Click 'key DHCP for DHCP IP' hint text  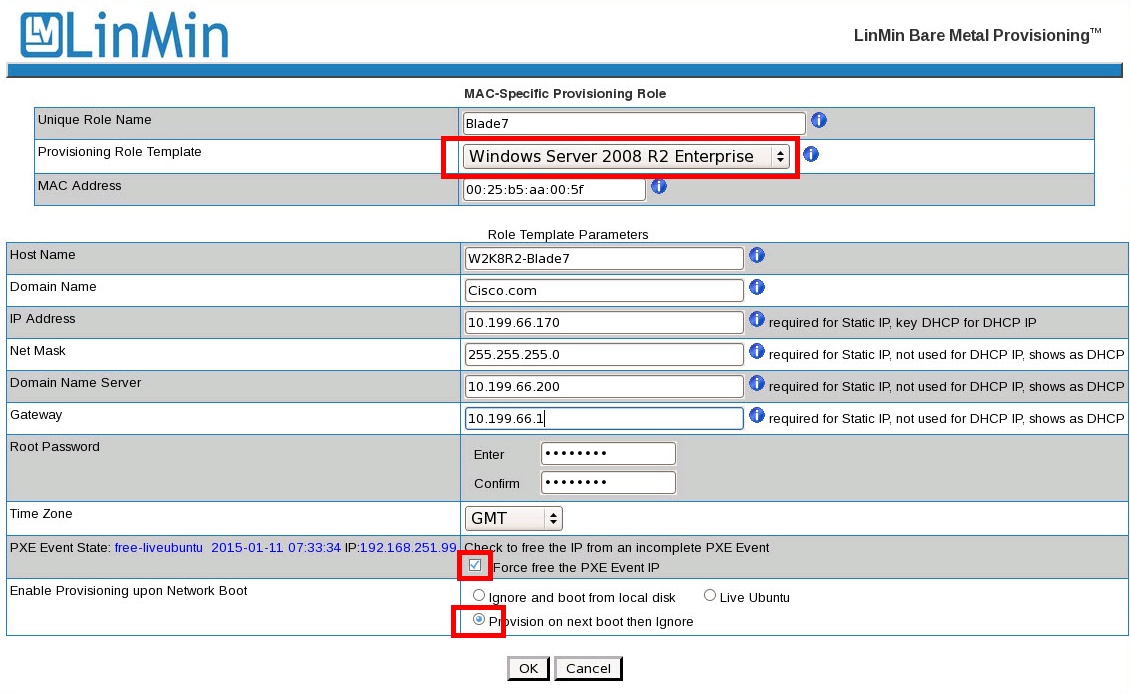coord(966,323)
